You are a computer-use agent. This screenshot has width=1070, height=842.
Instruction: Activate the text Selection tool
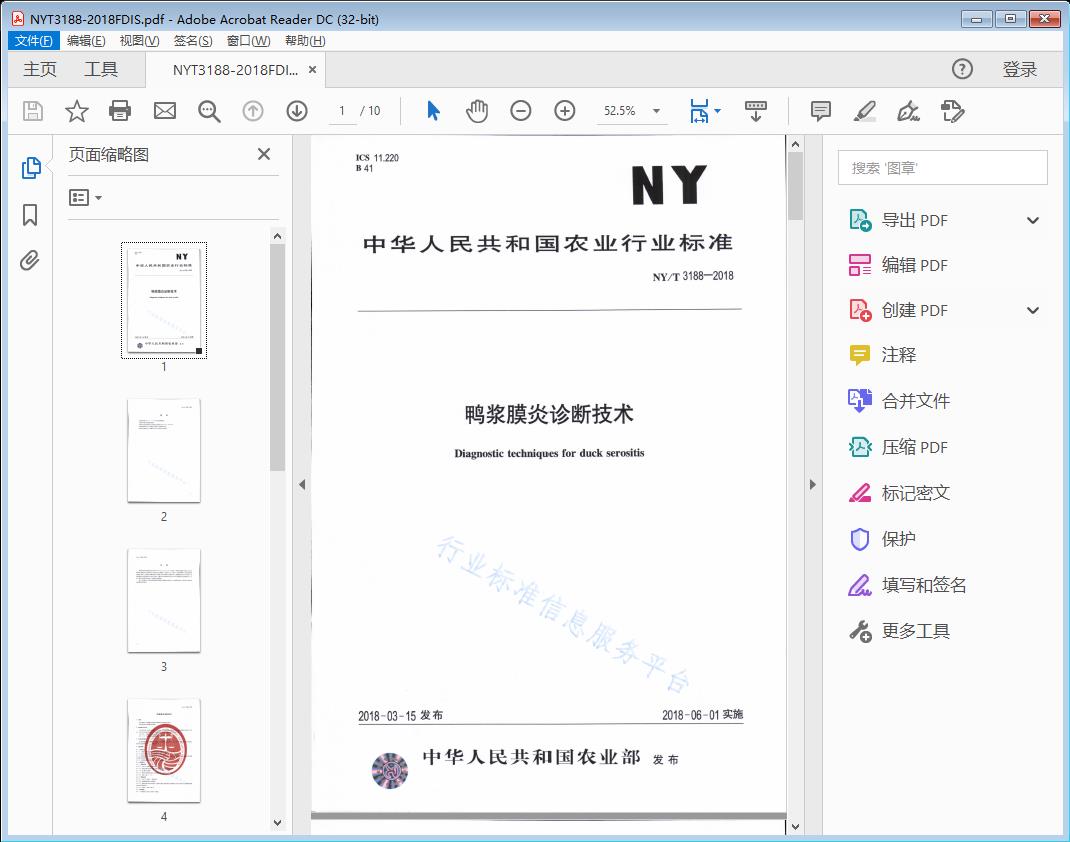coord(433,111)
